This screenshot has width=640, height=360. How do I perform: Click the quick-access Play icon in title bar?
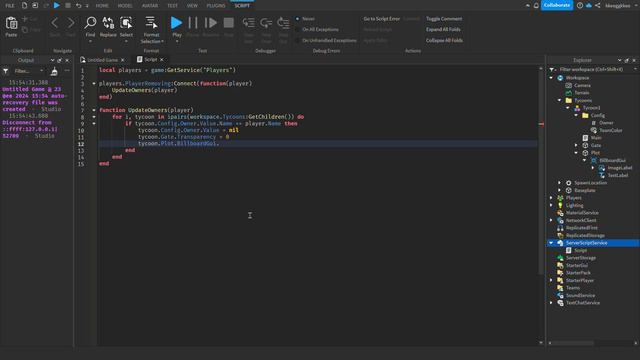(57, 5)
